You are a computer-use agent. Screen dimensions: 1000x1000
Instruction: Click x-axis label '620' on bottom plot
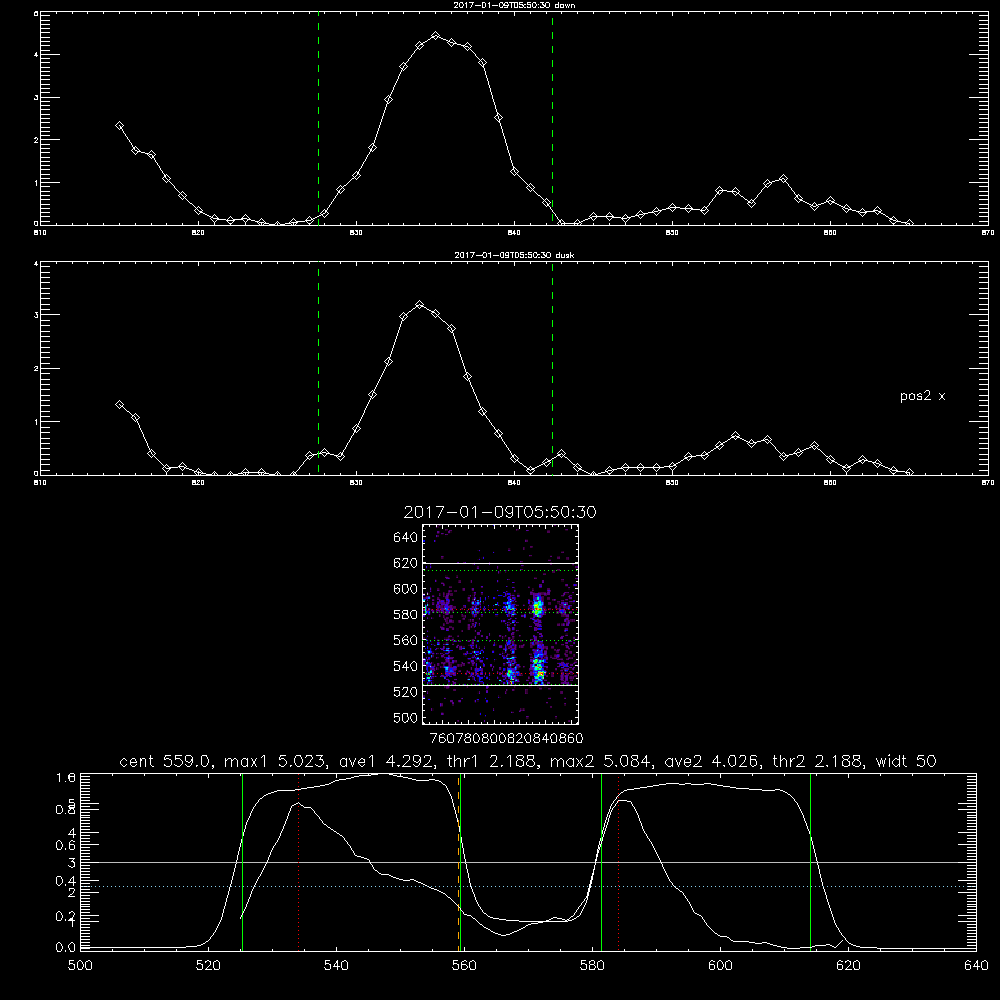coord(848,966)
